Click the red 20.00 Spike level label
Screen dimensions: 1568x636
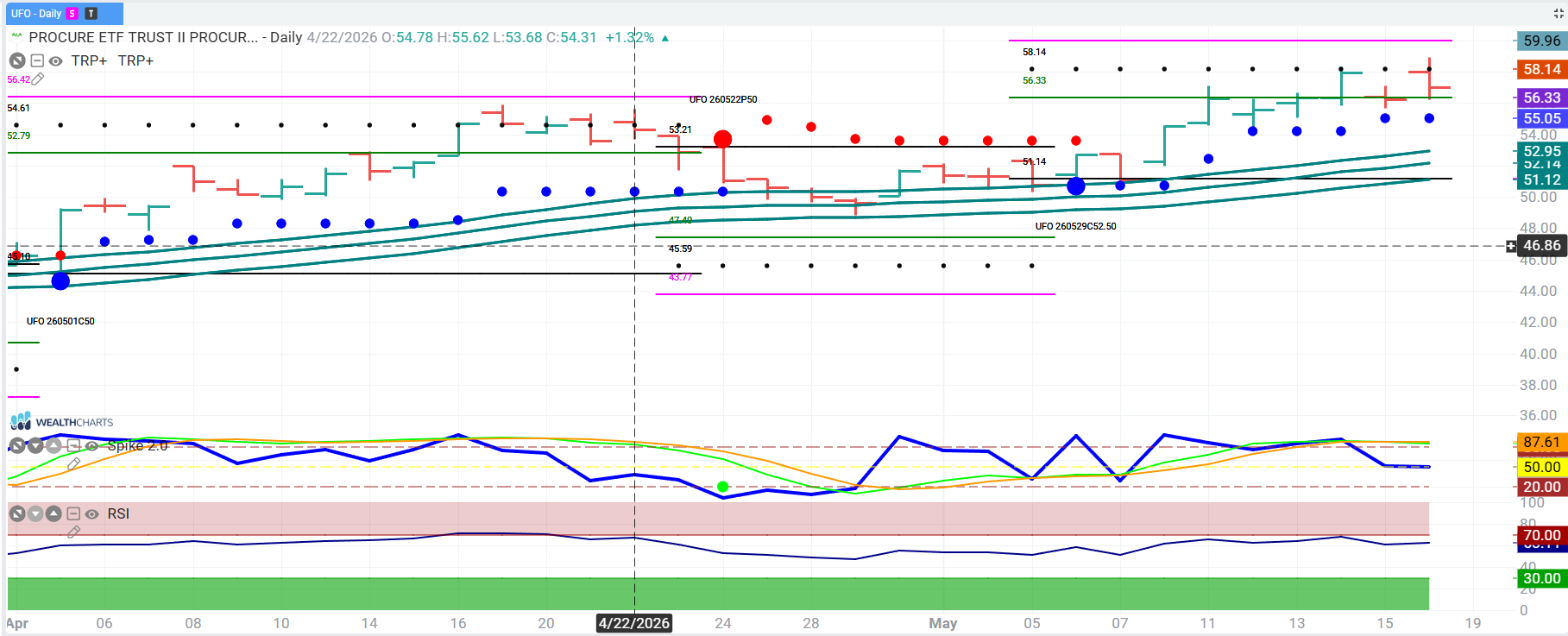[1541, 487]
